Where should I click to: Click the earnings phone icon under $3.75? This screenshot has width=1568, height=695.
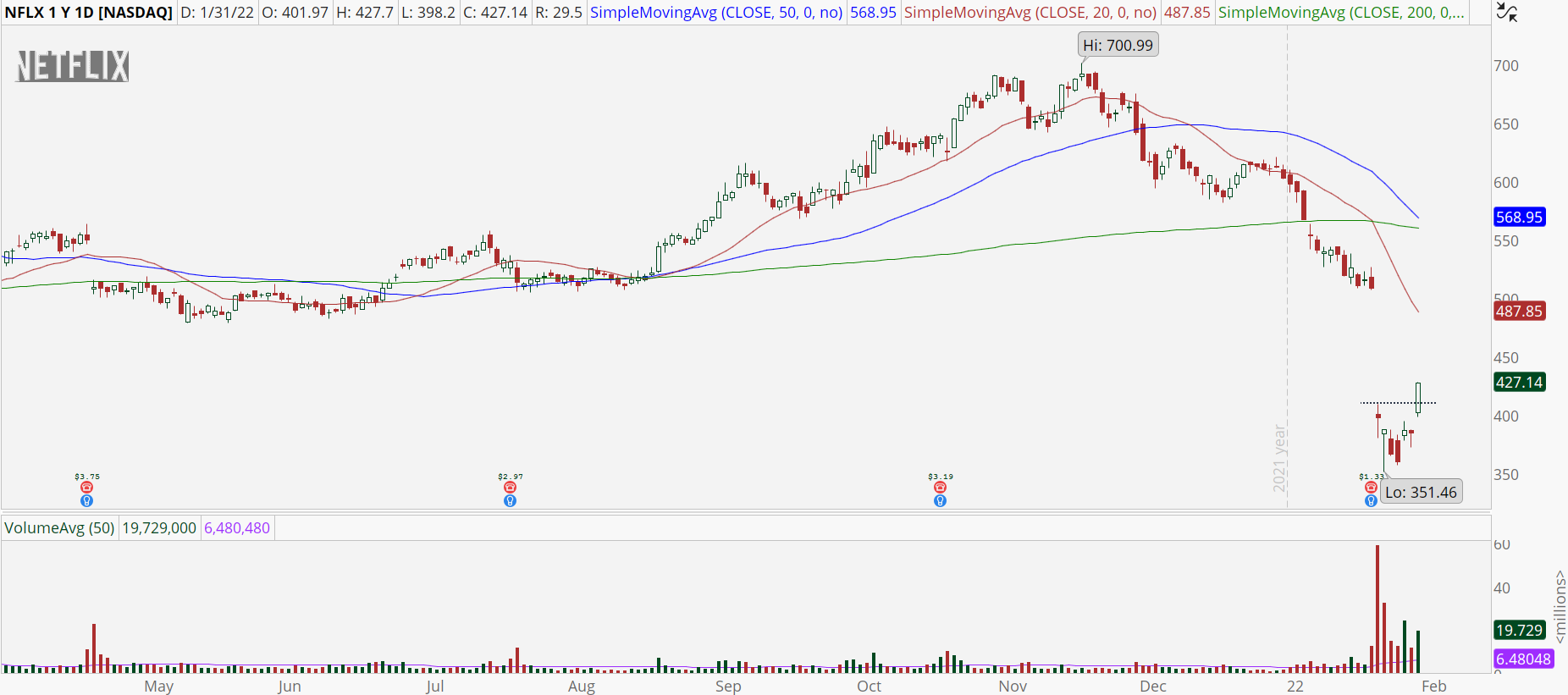point(86,488)
